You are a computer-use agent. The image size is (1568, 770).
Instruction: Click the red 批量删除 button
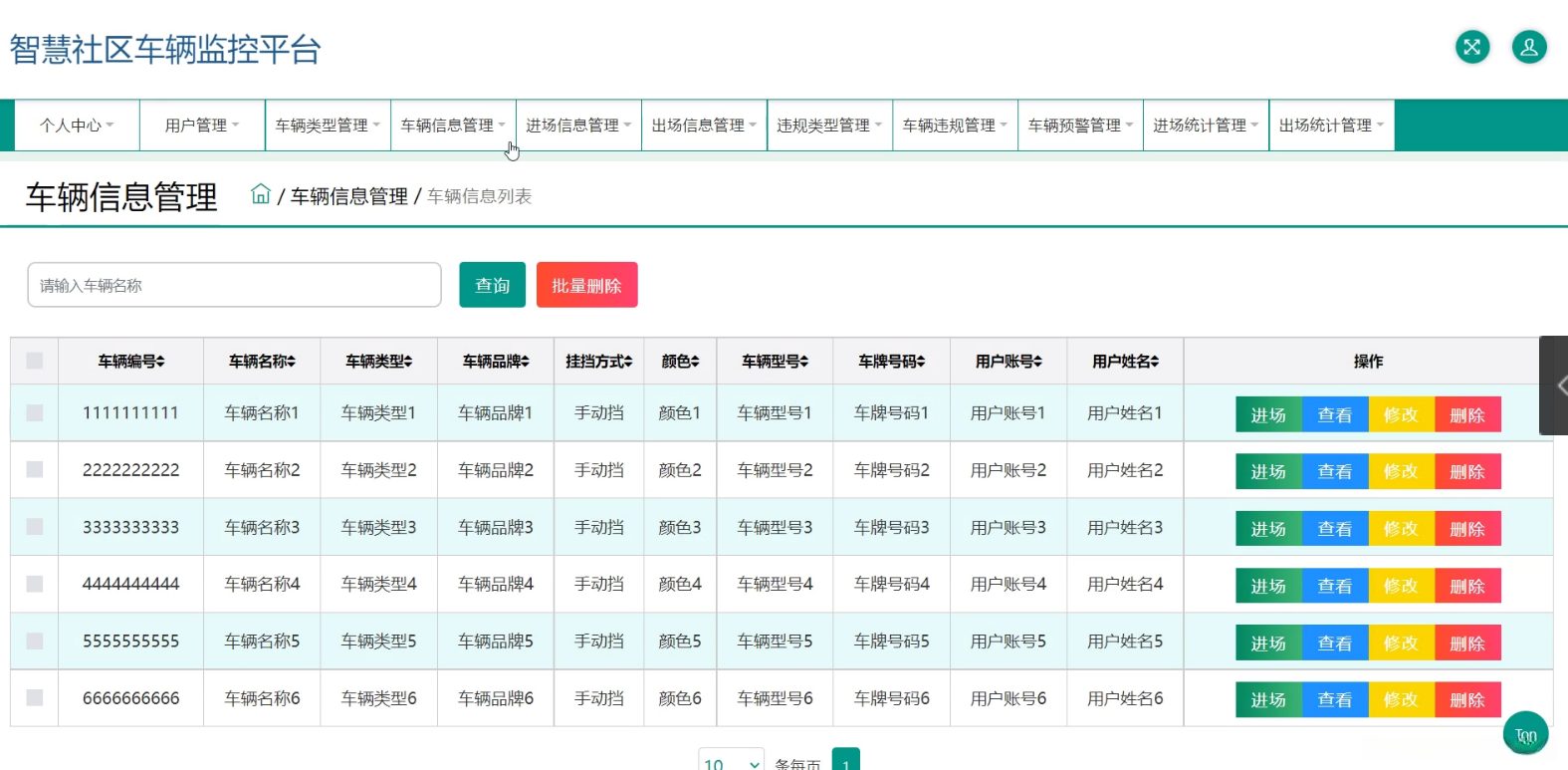tap(586, 286)
